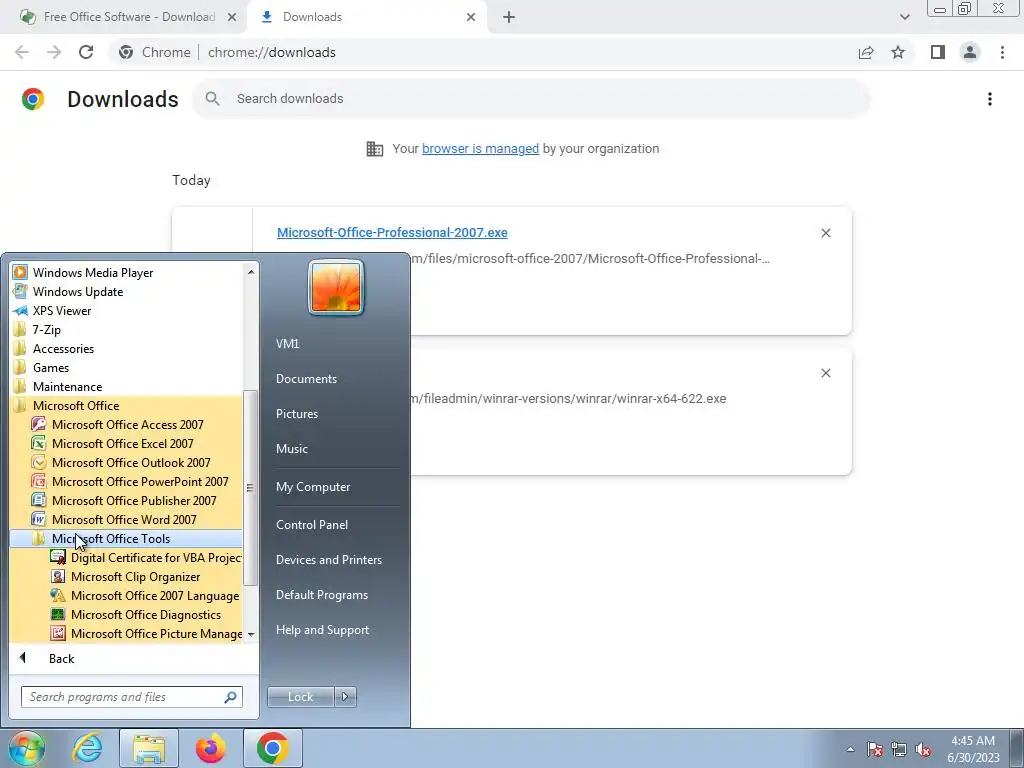Close the Free Office Software tab
Viewport: 1024px width, 768px height.
[x=232, y=17]
